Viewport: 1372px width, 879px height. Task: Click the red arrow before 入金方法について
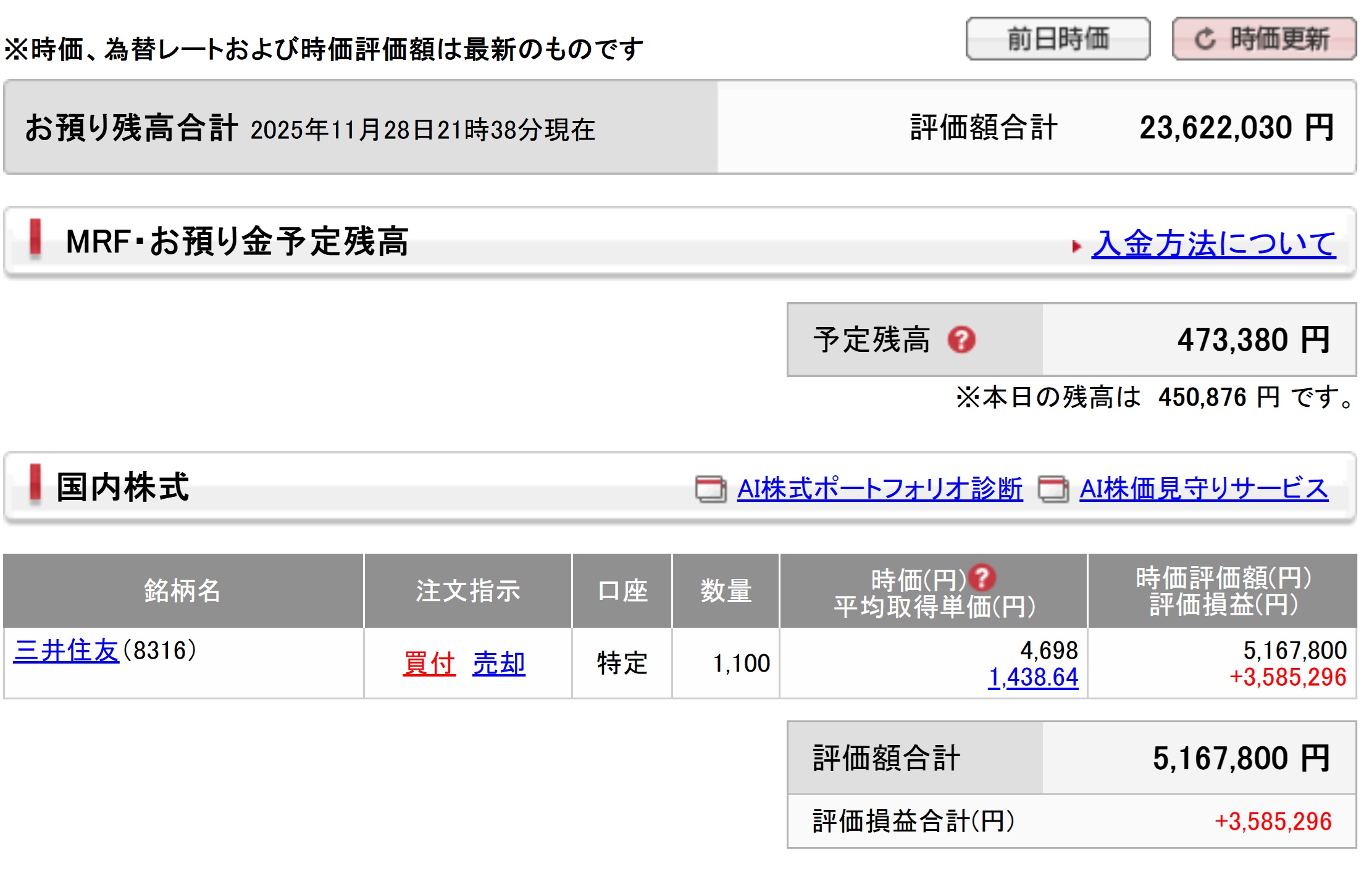[1076, 246]
